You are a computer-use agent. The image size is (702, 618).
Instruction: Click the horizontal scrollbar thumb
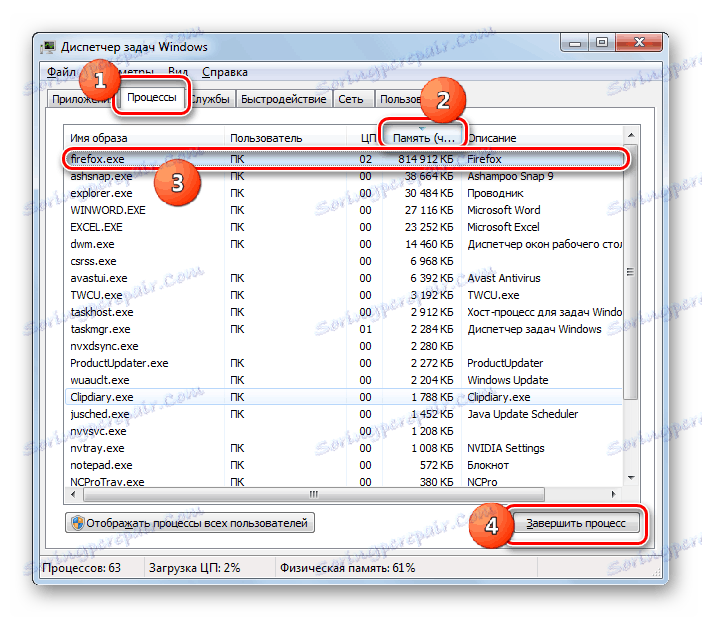(x=313, y=494)
